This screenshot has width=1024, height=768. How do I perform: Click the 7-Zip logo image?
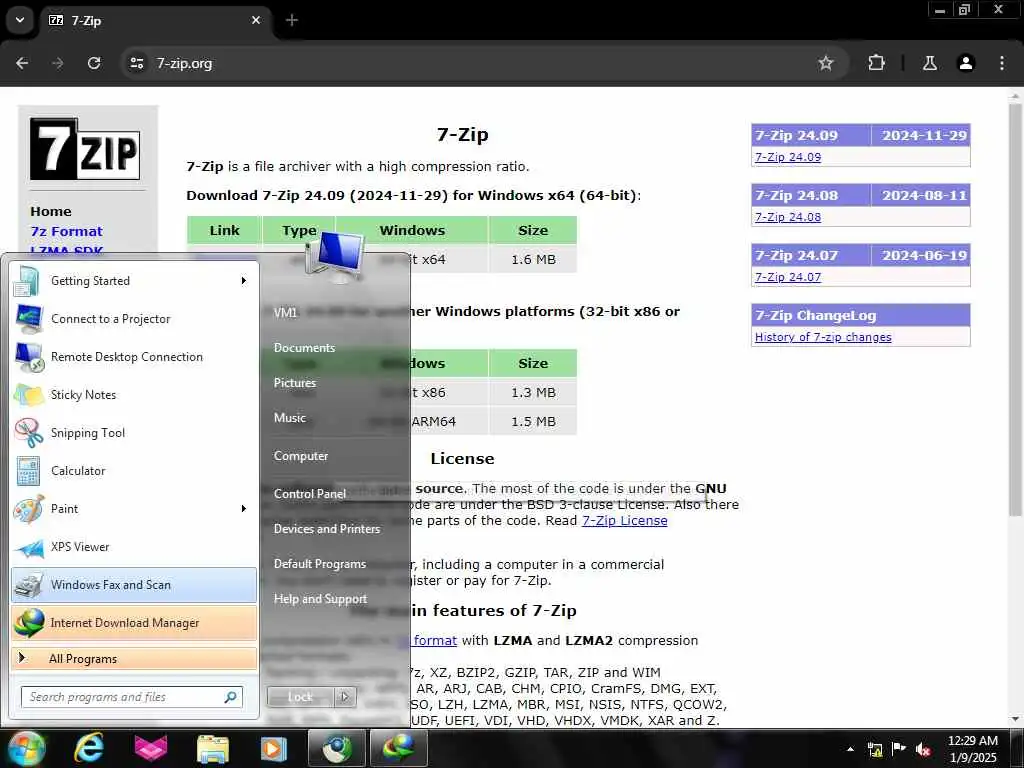pyautogui.click(x=85, y=149)
